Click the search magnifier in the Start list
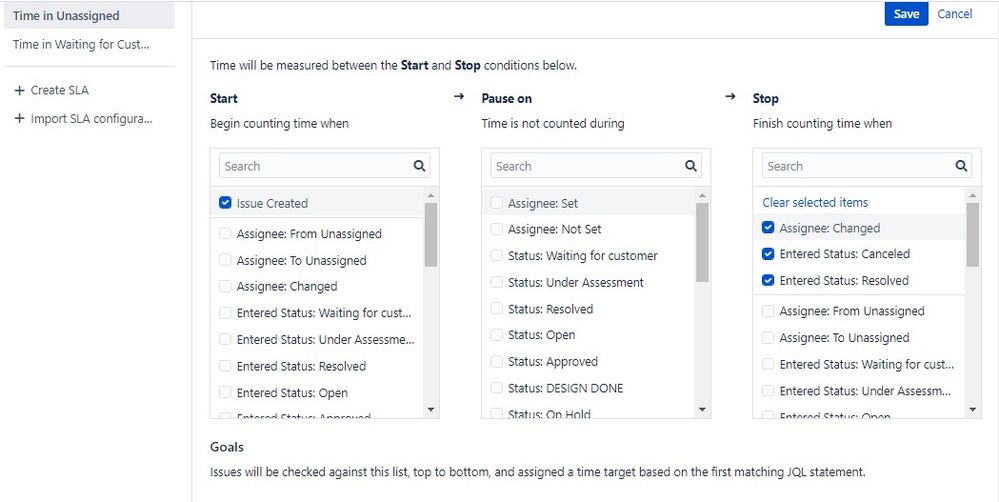 (419, 166)
